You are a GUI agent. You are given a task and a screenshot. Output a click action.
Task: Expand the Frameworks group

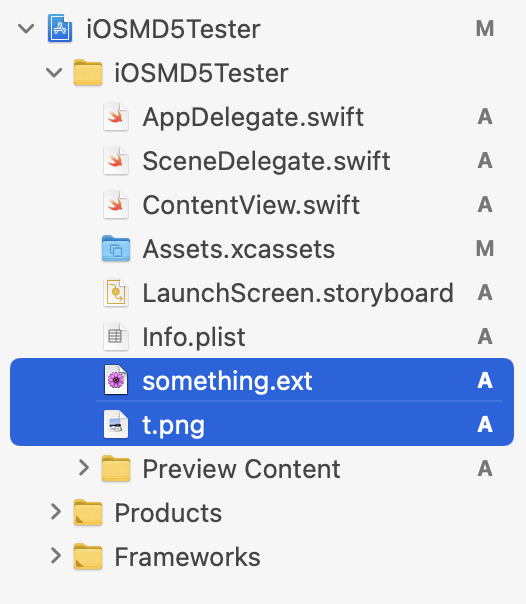pyautogui.click(x=56, y=556)
